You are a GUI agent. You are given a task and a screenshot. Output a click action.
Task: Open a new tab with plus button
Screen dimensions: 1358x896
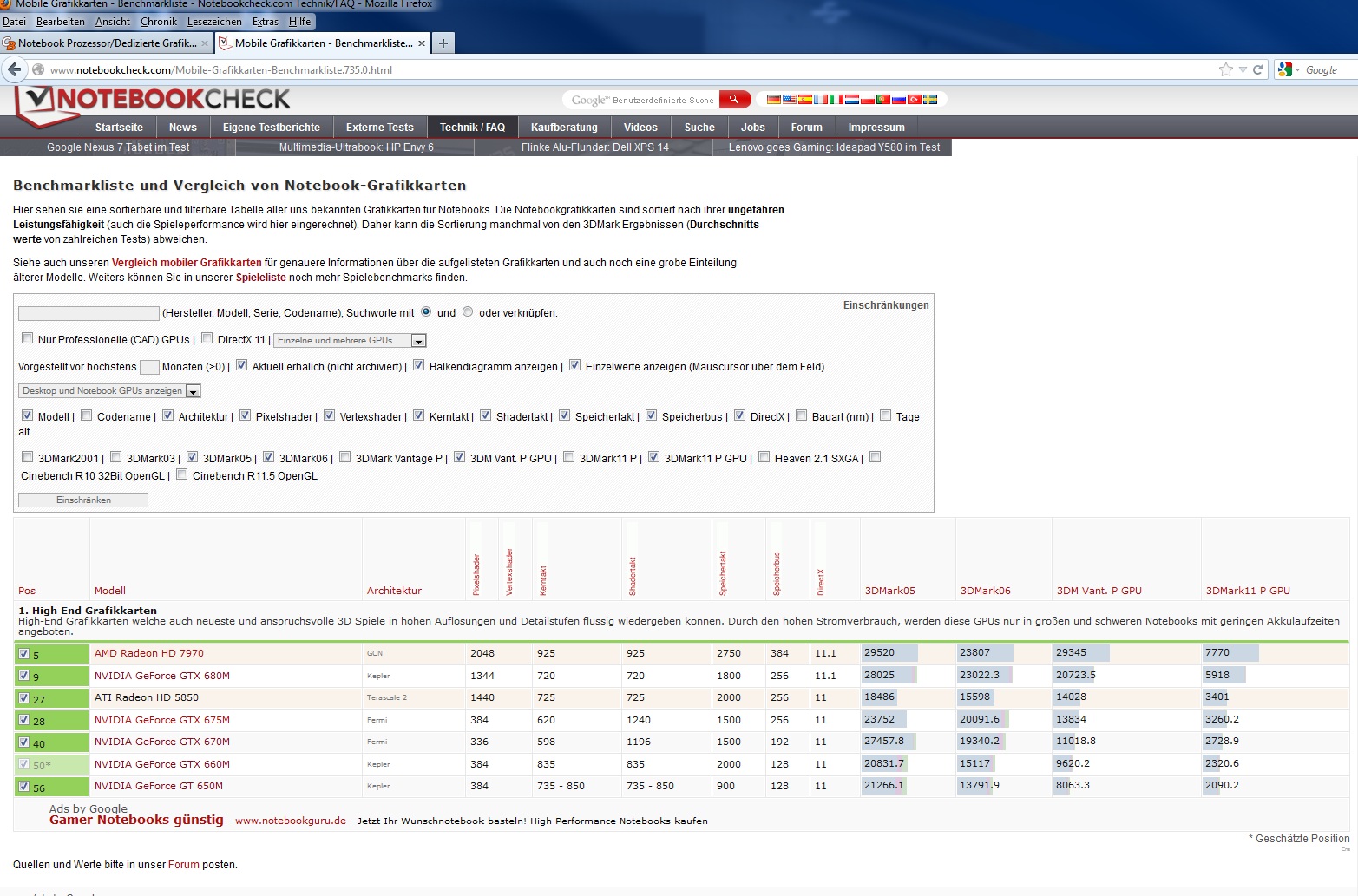tap(443, 43)
